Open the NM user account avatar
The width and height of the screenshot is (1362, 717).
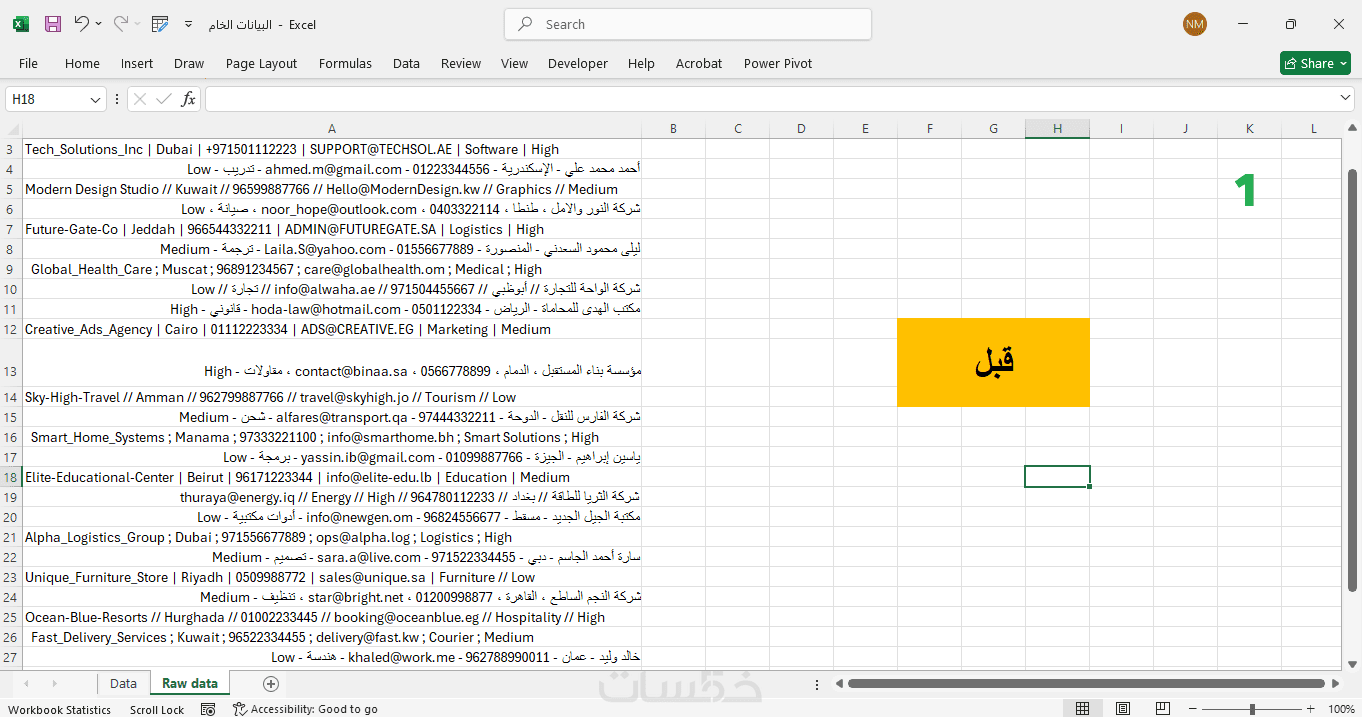[x=1194, y=24]
